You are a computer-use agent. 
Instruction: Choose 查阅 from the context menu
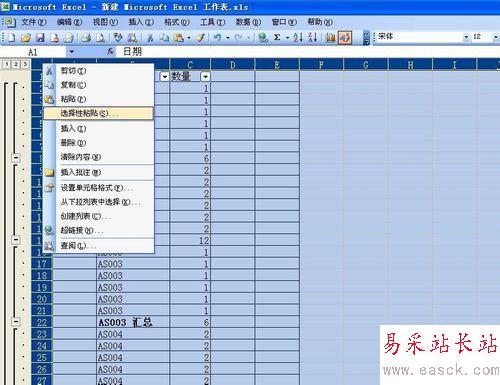pos(99,246)
